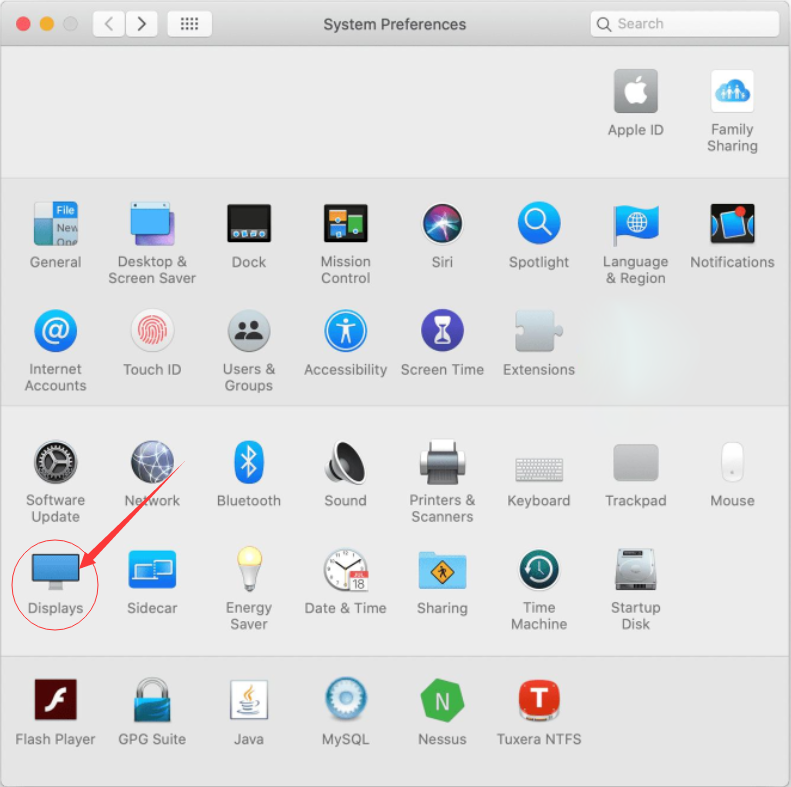Open Siri preferences

[x=442, y=223]
